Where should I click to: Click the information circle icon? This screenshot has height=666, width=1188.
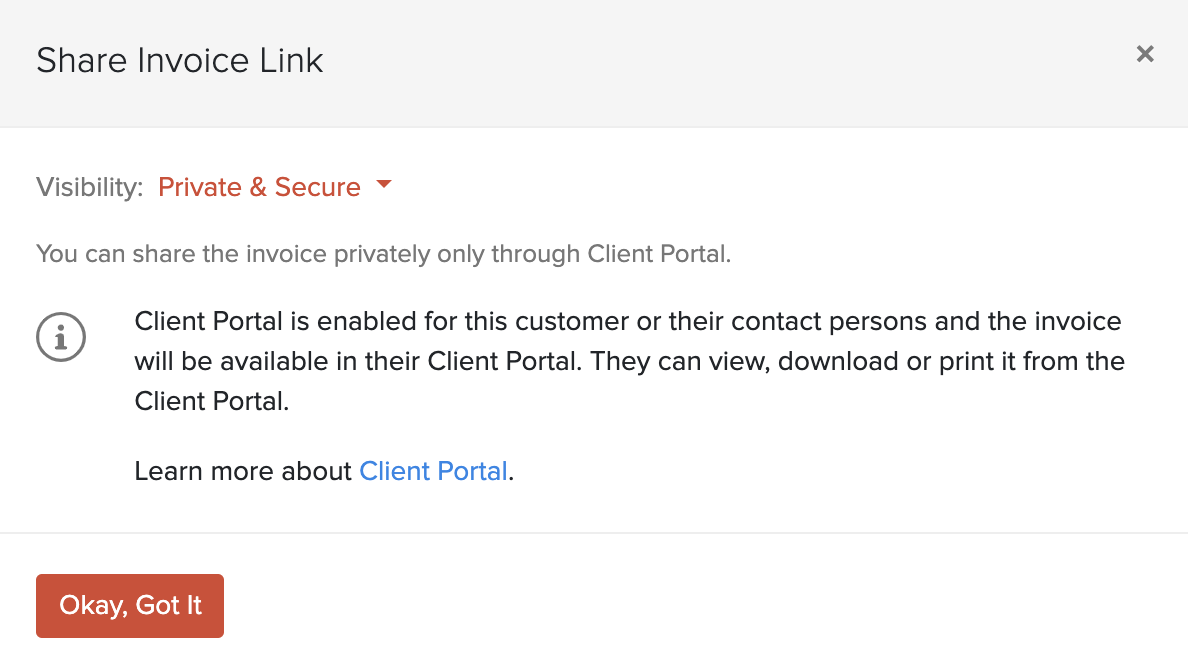pos(61,337)
